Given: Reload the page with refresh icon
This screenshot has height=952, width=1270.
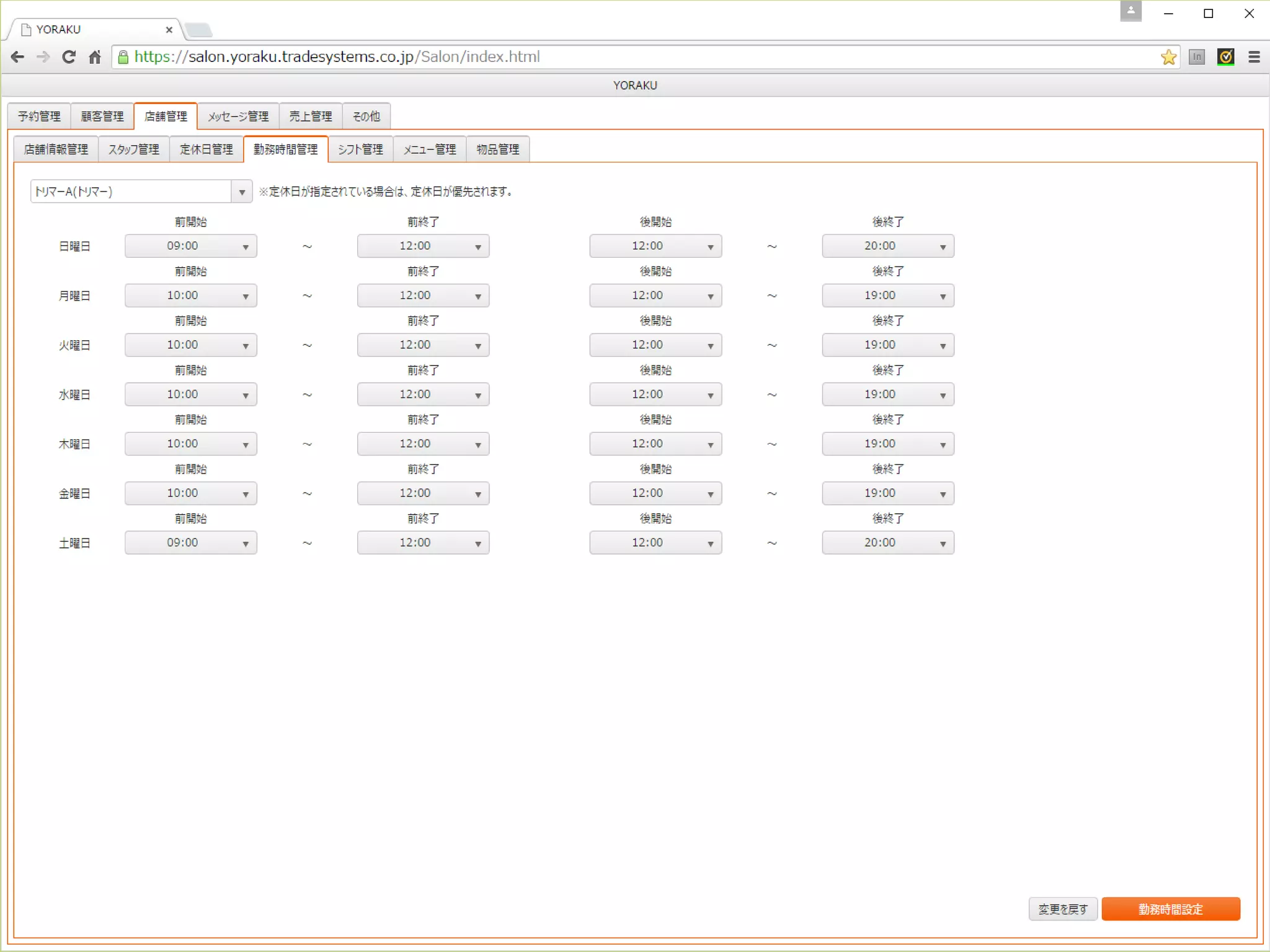Looking at the screenshot, I should [x=69, y=57].
